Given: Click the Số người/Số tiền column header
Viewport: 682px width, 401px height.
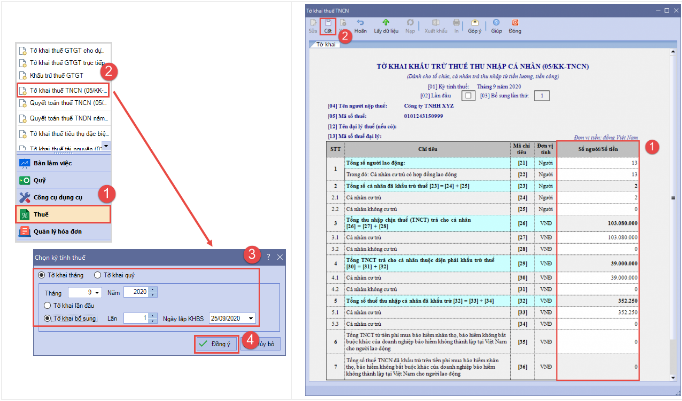Looking at the screenshot, I should click(598, 149).
